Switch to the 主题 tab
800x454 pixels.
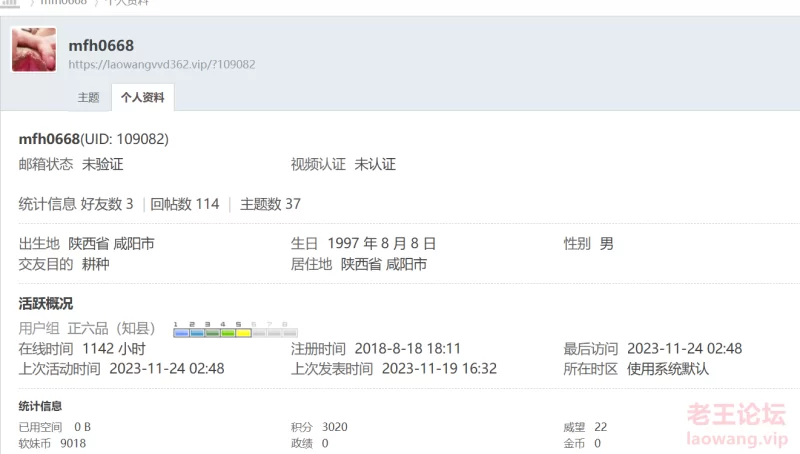[x=88, y=97]
